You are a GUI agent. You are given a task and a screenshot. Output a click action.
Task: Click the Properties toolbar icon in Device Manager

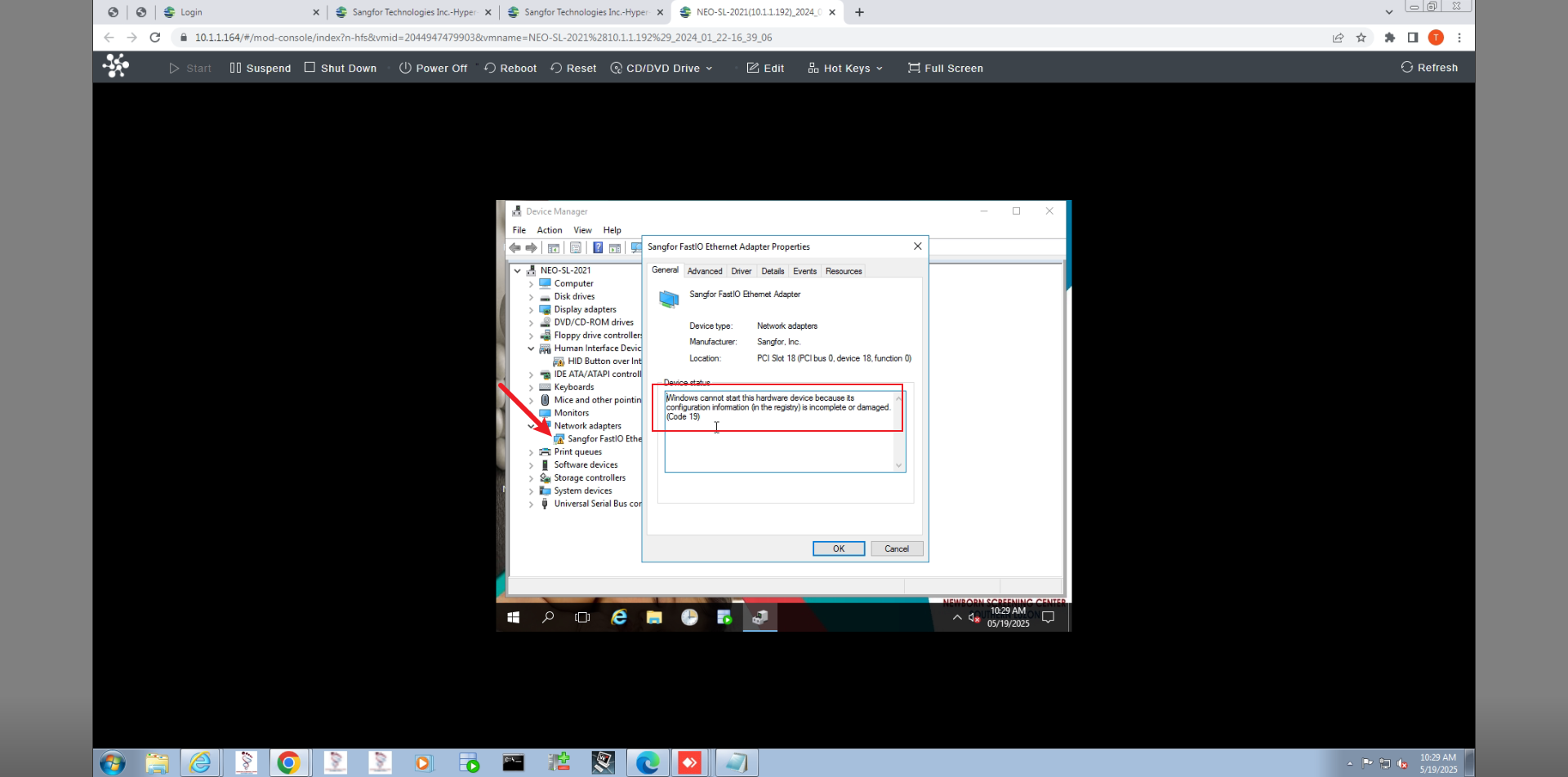[x=576, y=248]
